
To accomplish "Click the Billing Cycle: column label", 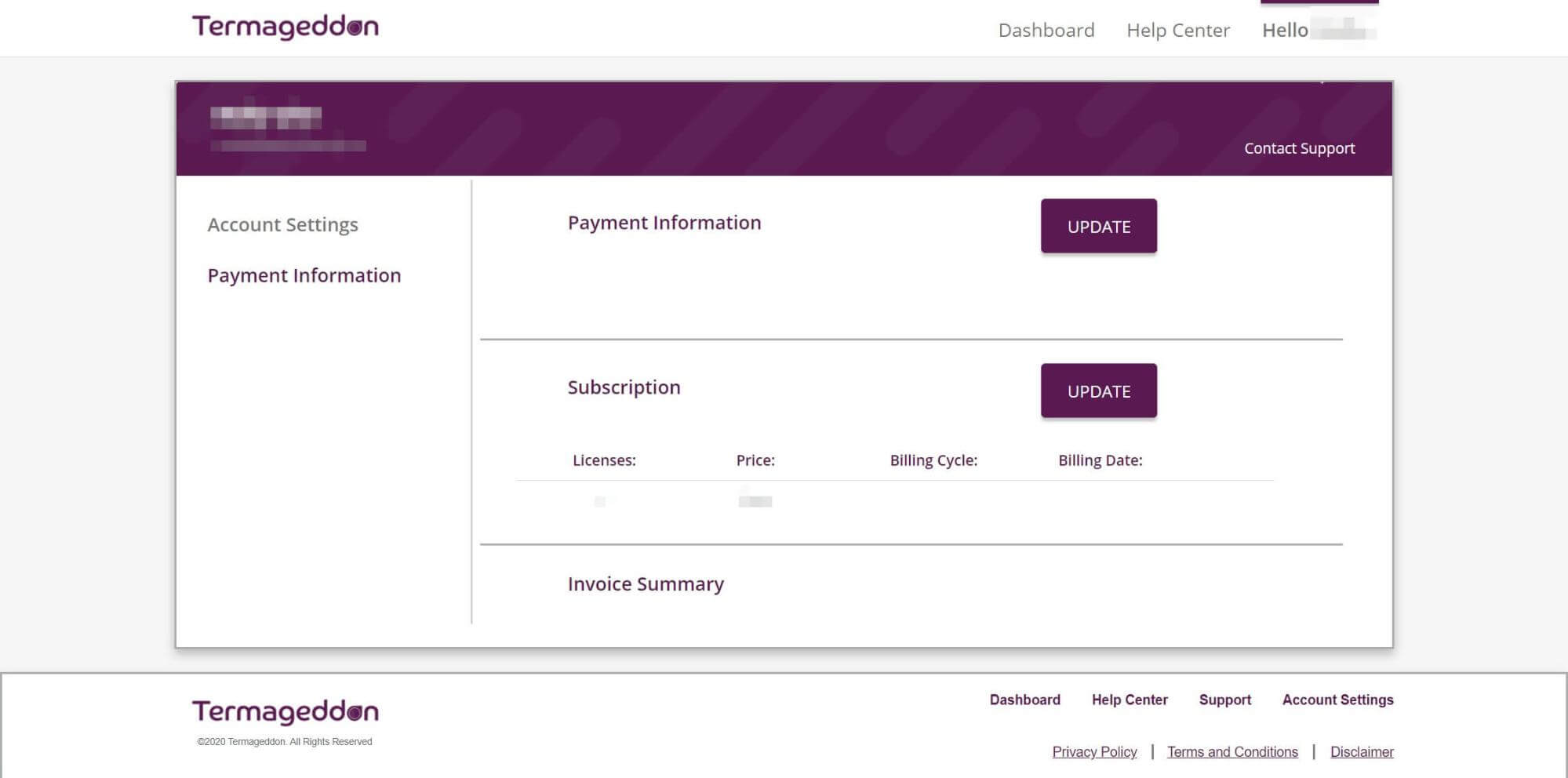I will pos(933,460).
